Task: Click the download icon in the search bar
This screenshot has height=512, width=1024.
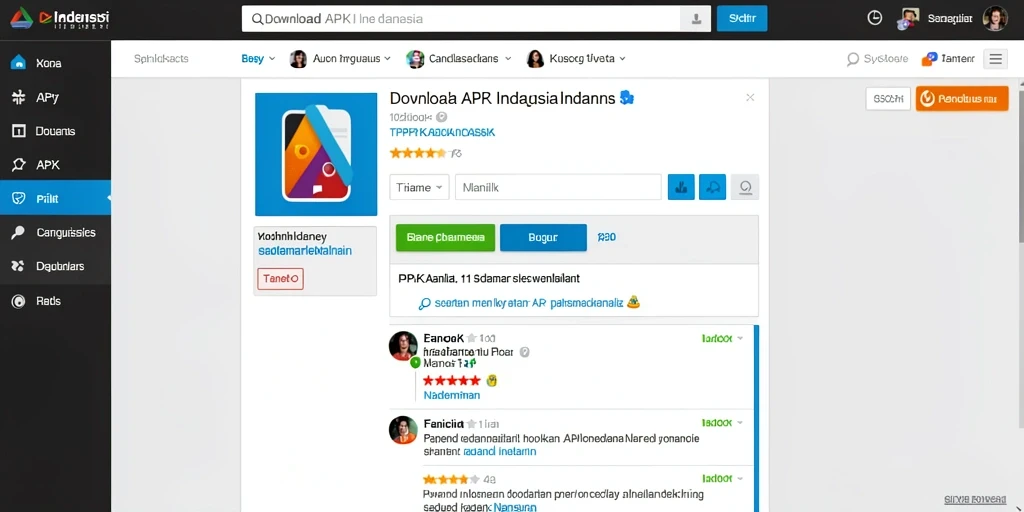Action: [696, 19]
